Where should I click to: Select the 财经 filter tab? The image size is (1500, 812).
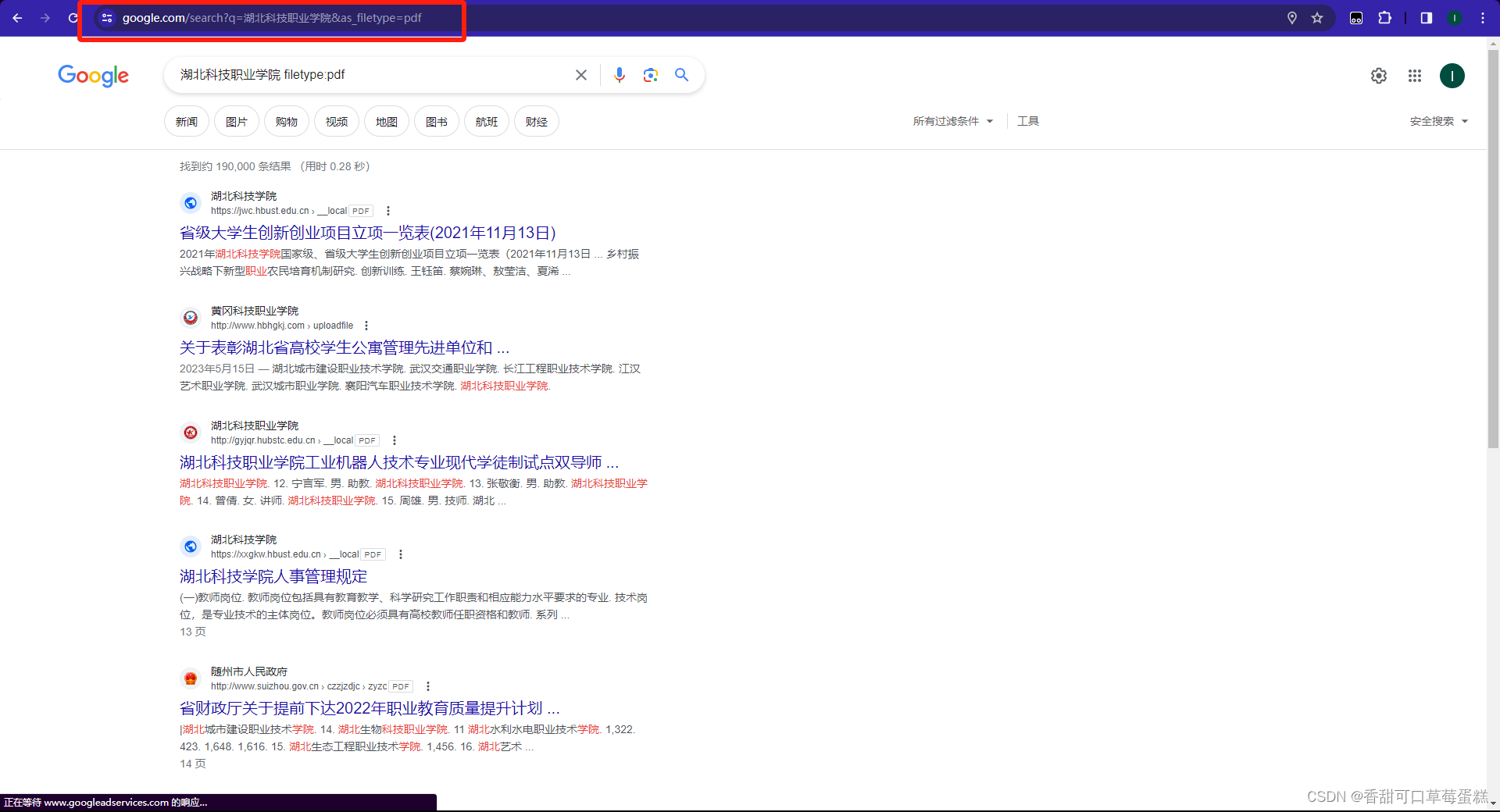[537, 121]
